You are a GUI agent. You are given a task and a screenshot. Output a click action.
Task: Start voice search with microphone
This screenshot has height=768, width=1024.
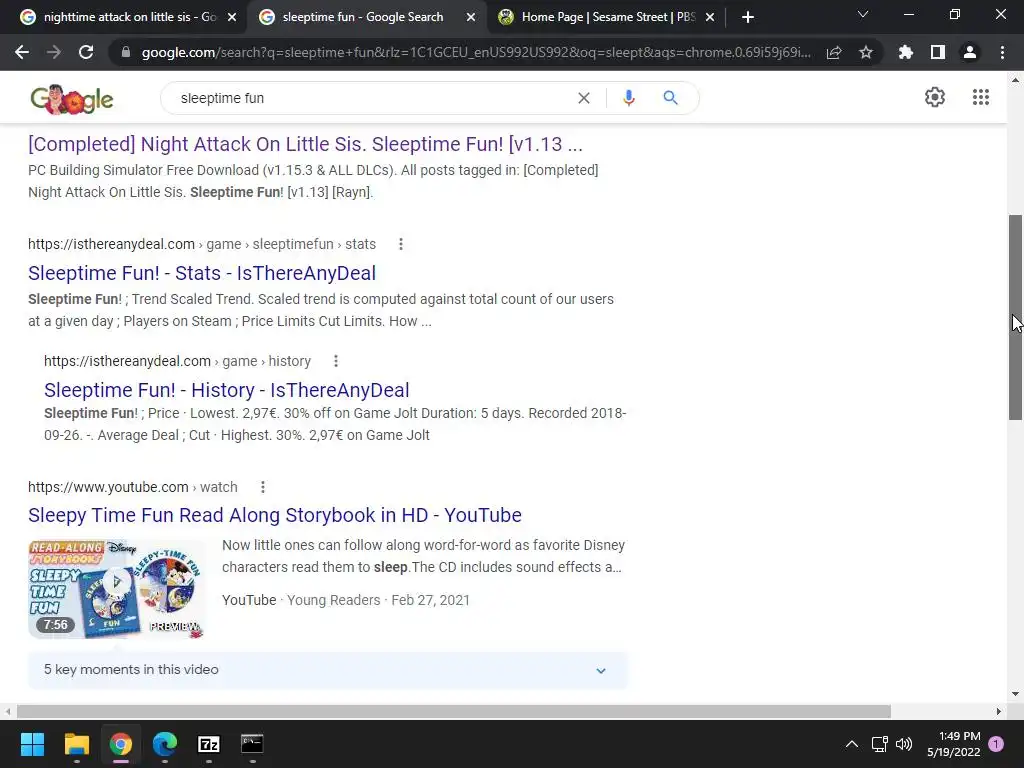click(x=629, y=98)
